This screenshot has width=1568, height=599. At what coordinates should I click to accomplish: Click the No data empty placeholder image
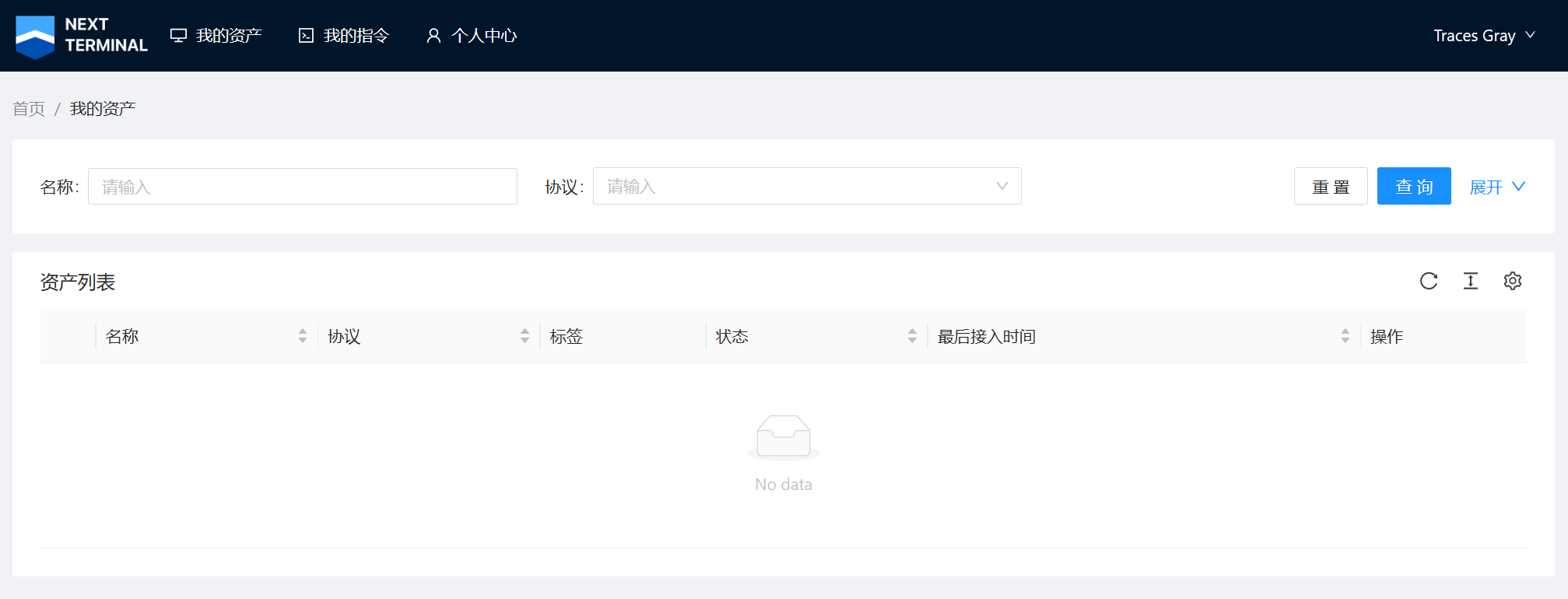[x=783, y=436]
